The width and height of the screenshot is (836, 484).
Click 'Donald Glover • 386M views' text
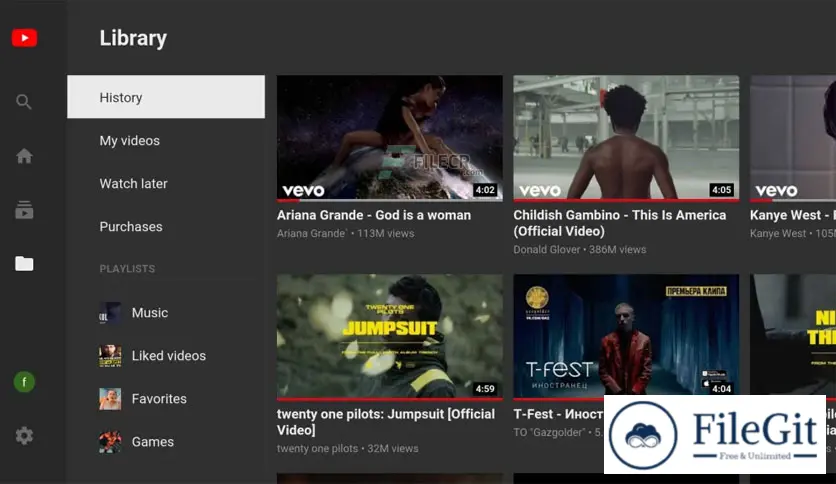tap(580, 249)
